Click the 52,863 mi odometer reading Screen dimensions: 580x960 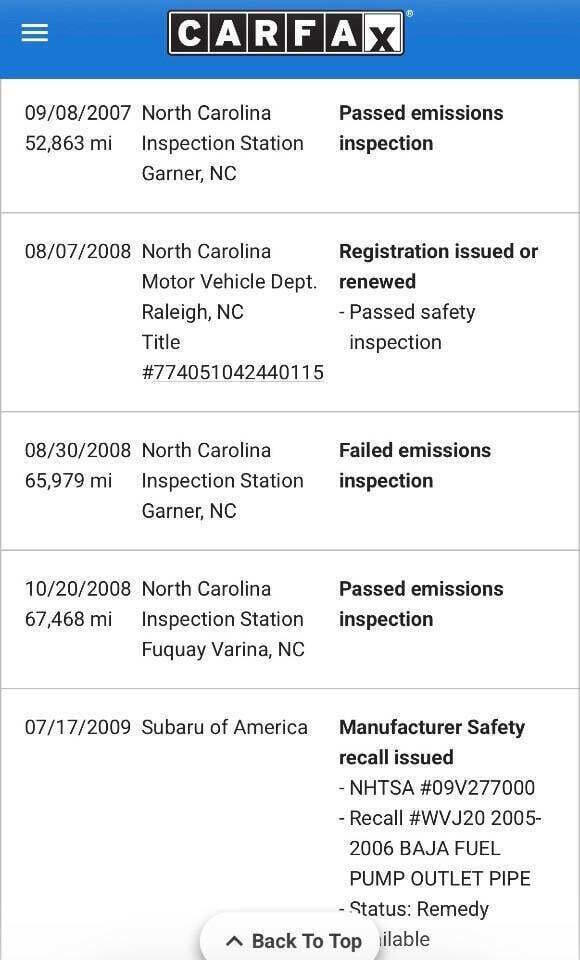[69, 143]
